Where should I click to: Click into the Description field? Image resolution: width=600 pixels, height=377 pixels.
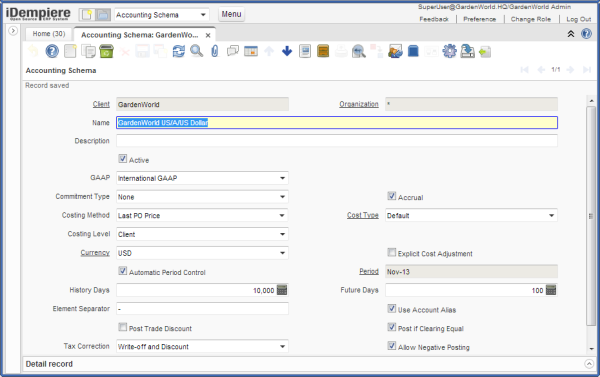(x=337, y=141)
